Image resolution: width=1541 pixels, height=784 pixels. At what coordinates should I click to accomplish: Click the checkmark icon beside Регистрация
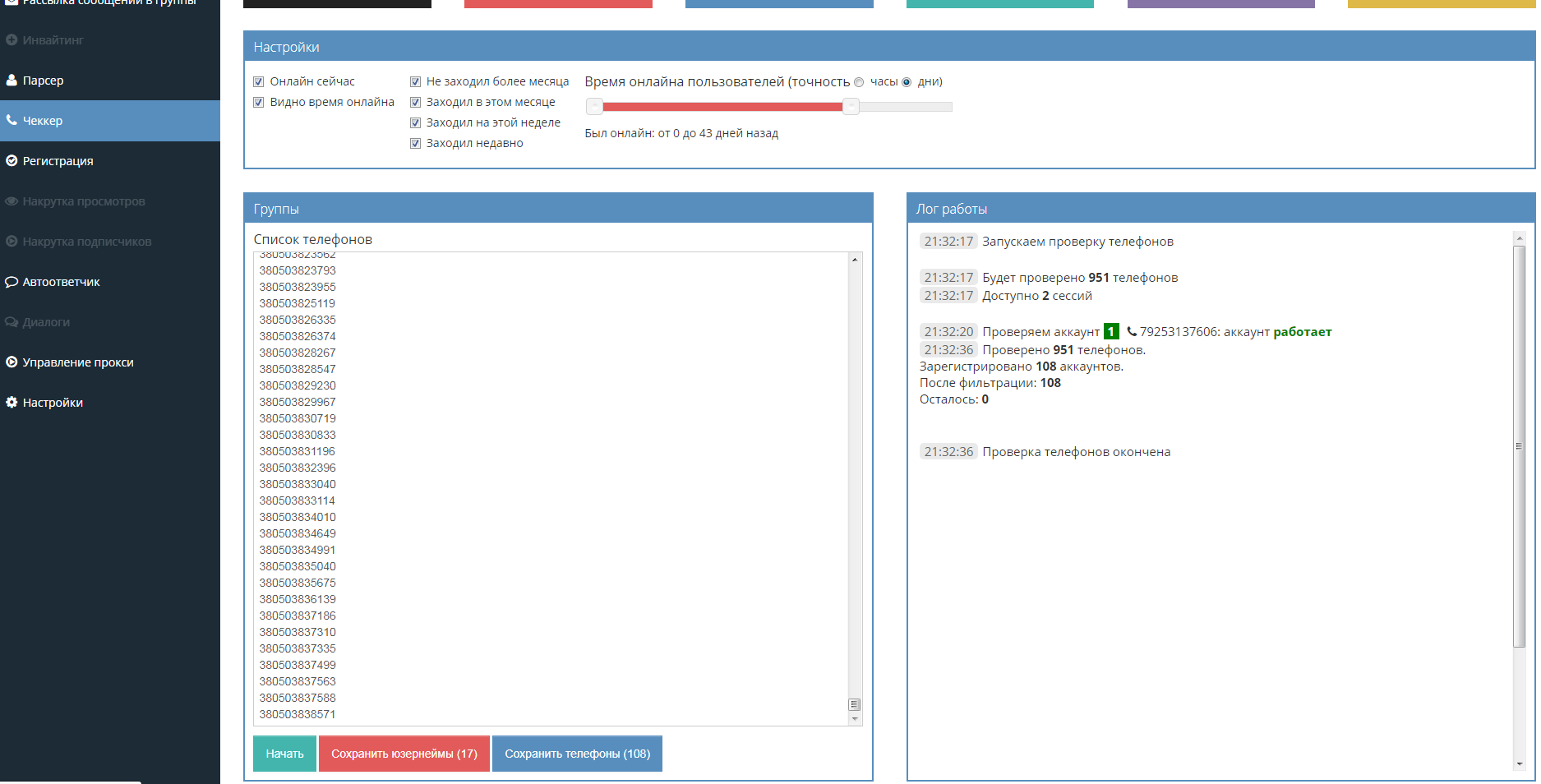[x=12, y=161]
